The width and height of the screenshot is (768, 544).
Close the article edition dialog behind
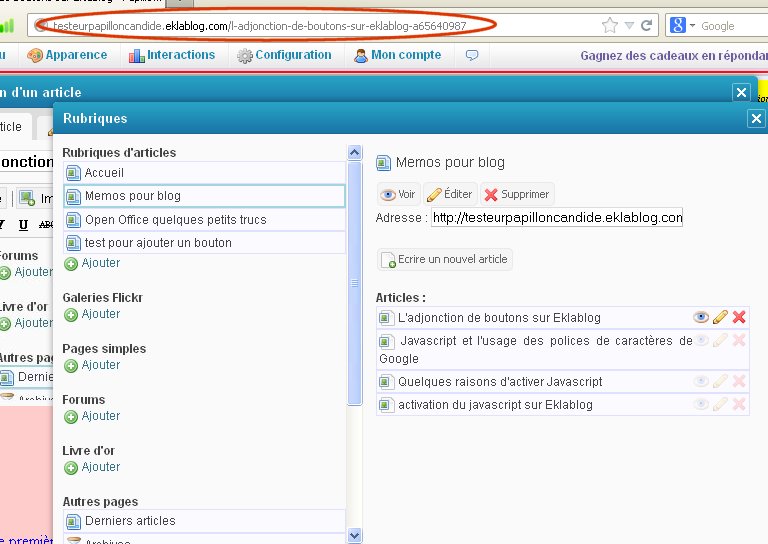(x=742, y=92)
